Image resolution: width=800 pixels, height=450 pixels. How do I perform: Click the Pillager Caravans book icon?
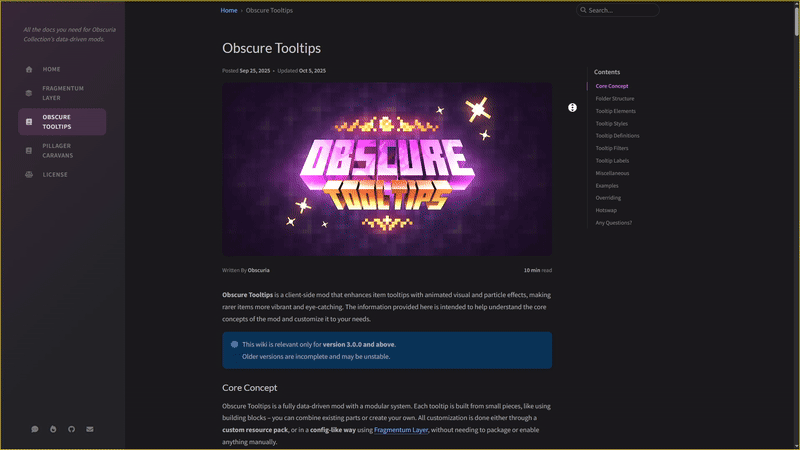click(29, 150)
